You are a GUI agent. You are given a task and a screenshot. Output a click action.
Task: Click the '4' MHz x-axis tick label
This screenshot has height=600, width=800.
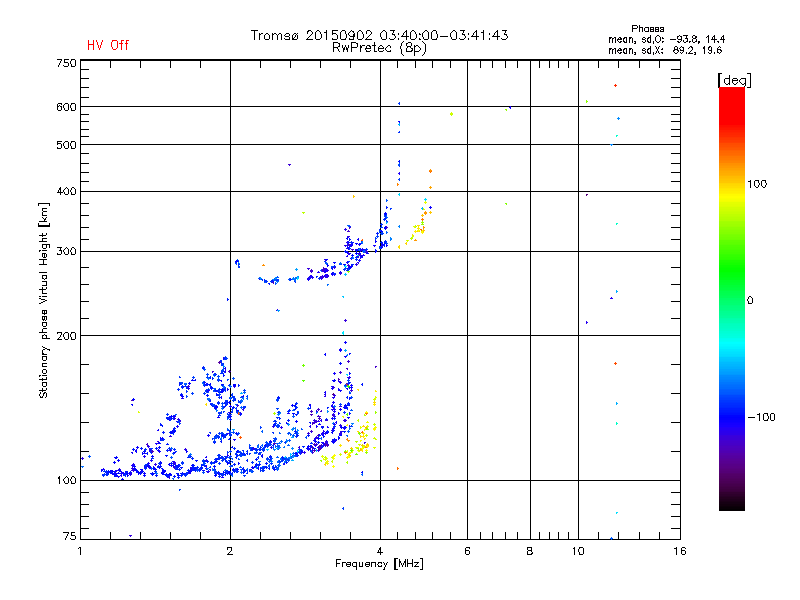380,551
